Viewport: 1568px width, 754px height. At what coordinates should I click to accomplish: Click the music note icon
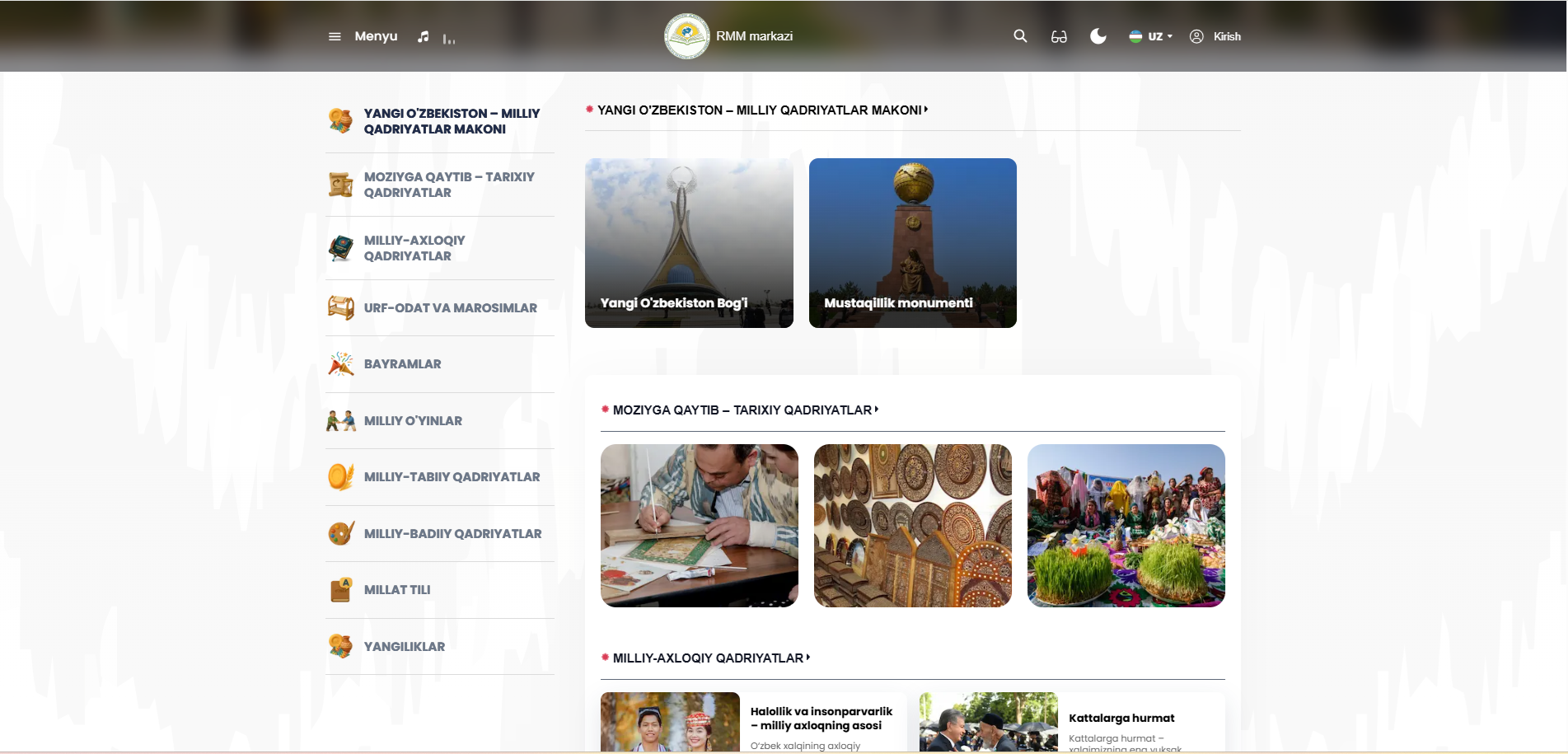[x=423, y=36]
